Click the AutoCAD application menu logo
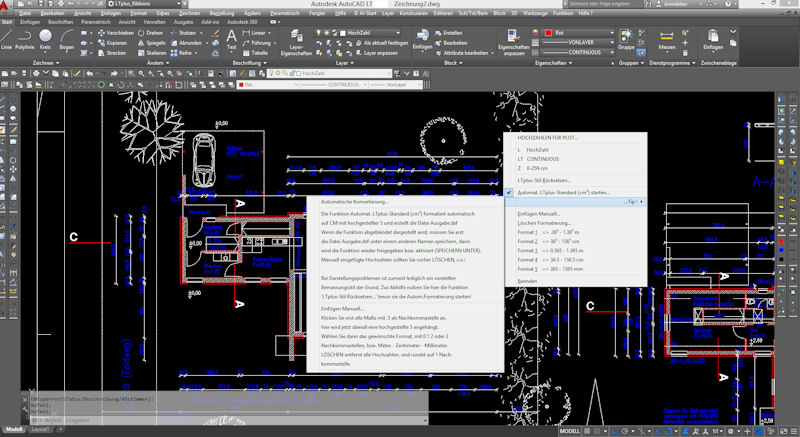This screenshot has height=437, width=800. (x=5, y=4)
